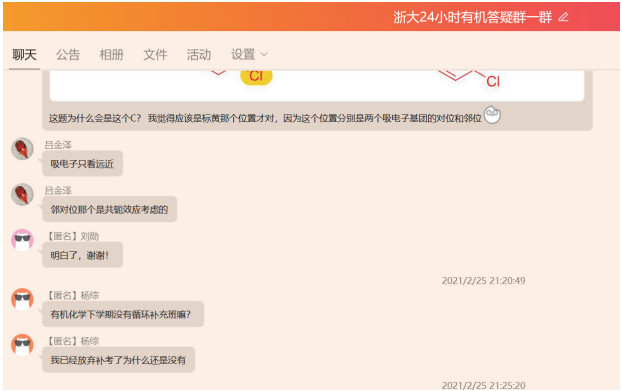Select the sender name 吕金泽 above 吸电子只看远近
Image resolution: width=622 pixels, height=391 pixels.
pyautogui.click(x=58, y=145)
